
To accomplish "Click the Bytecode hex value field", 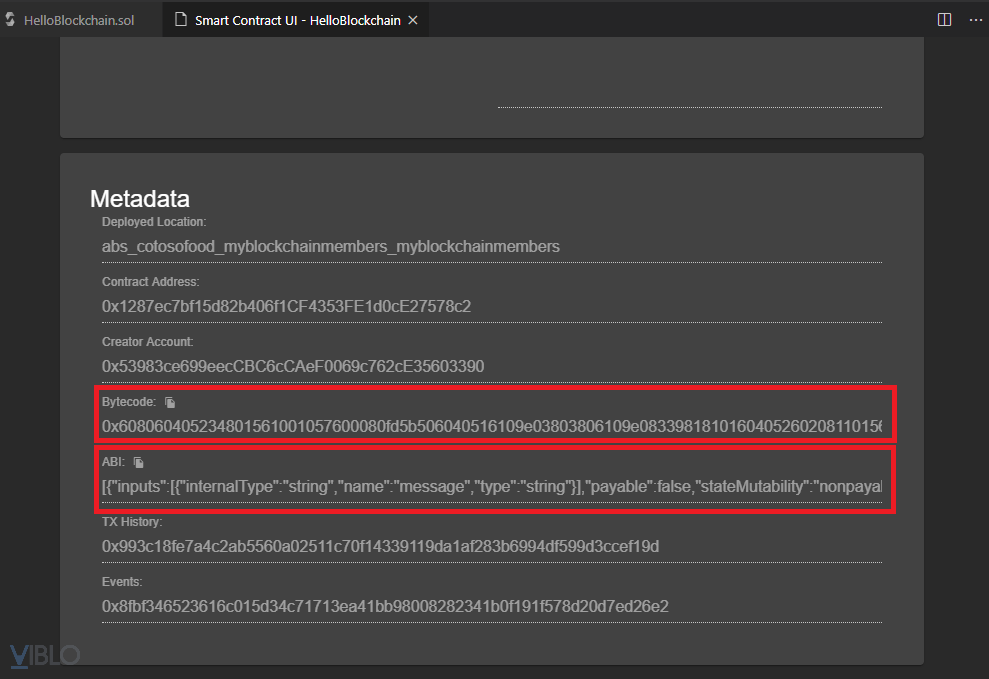I will pyautogui.click(x=492, y=427).
